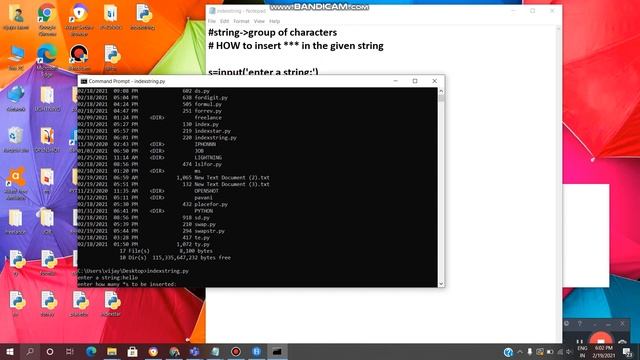The height and width of the screenshot is (360, 640).
Task: Click the Command Prompt title bar icon
Action: click(x=84, y=81)
